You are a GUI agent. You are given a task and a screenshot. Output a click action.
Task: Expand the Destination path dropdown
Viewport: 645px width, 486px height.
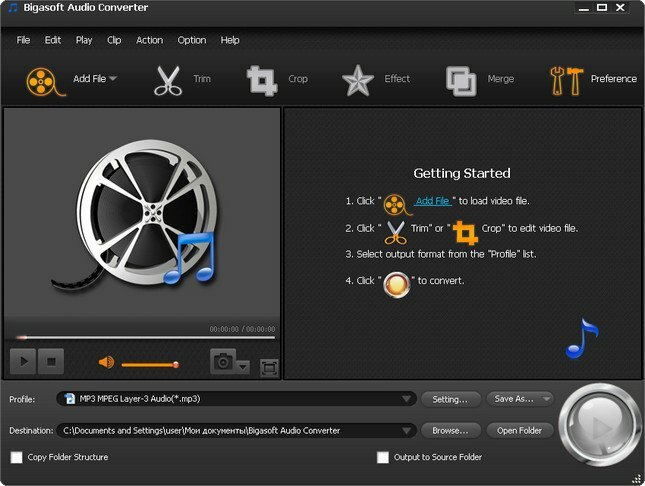tap(406, 431)
